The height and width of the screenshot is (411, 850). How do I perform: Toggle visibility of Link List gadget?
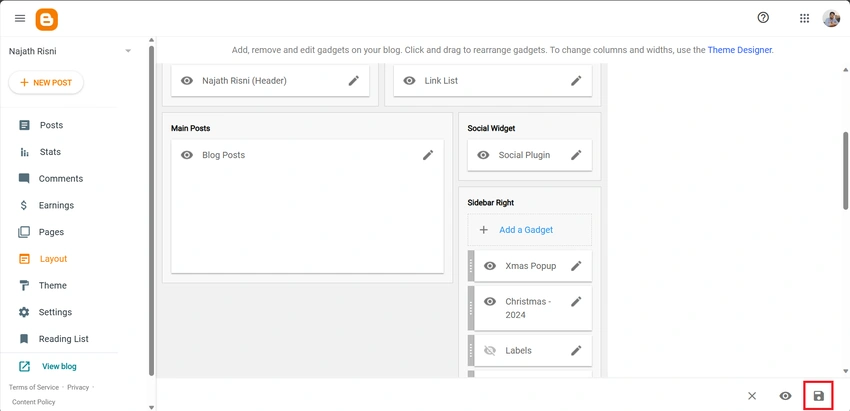pyautogui.click(x=409, y=81)
